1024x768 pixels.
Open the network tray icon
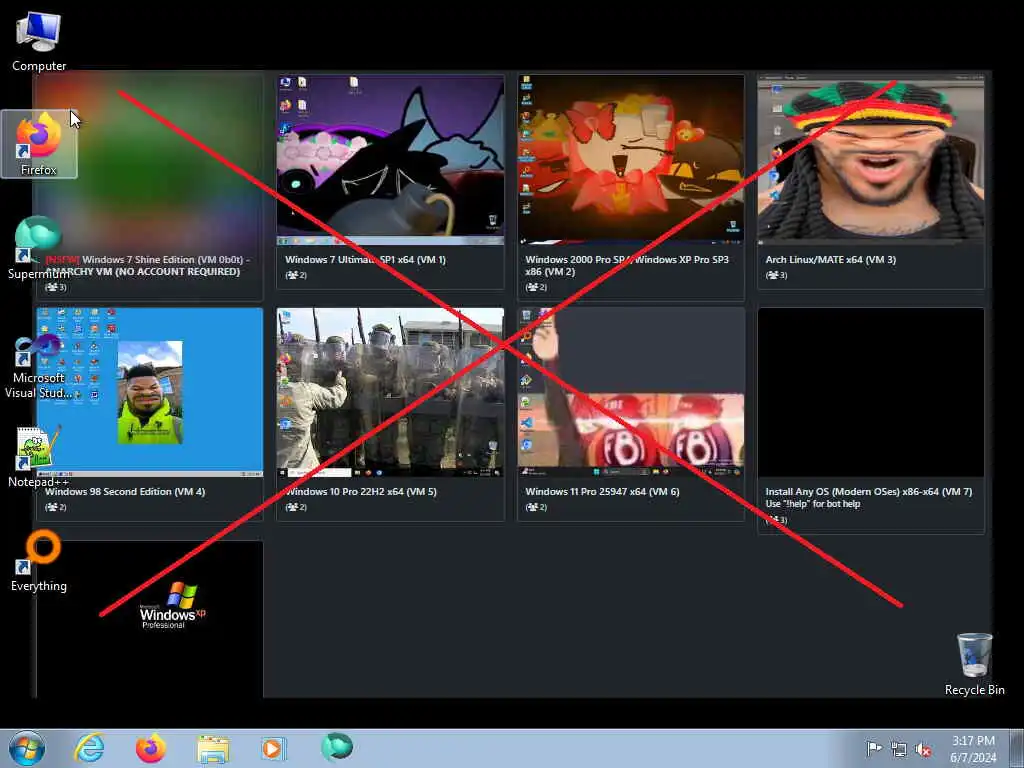coord(899,749)
